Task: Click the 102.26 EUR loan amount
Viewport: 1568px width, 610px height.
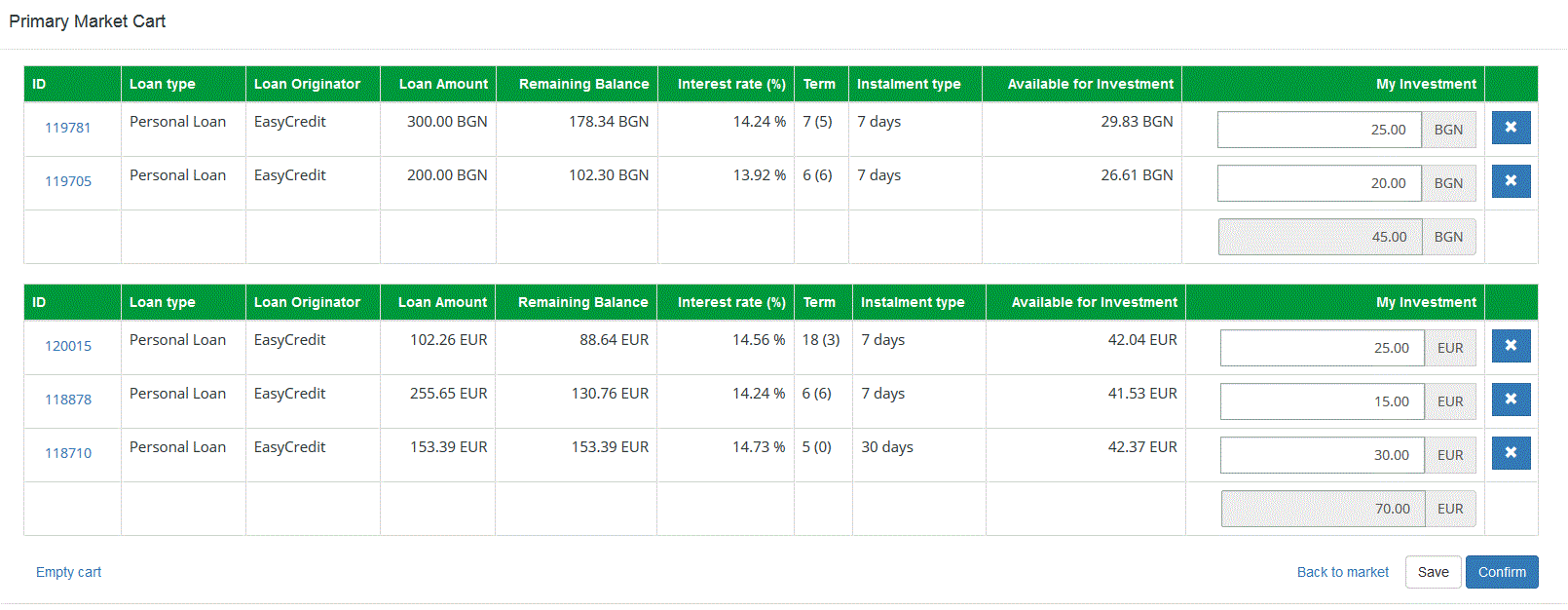Action: pos(449,340)
